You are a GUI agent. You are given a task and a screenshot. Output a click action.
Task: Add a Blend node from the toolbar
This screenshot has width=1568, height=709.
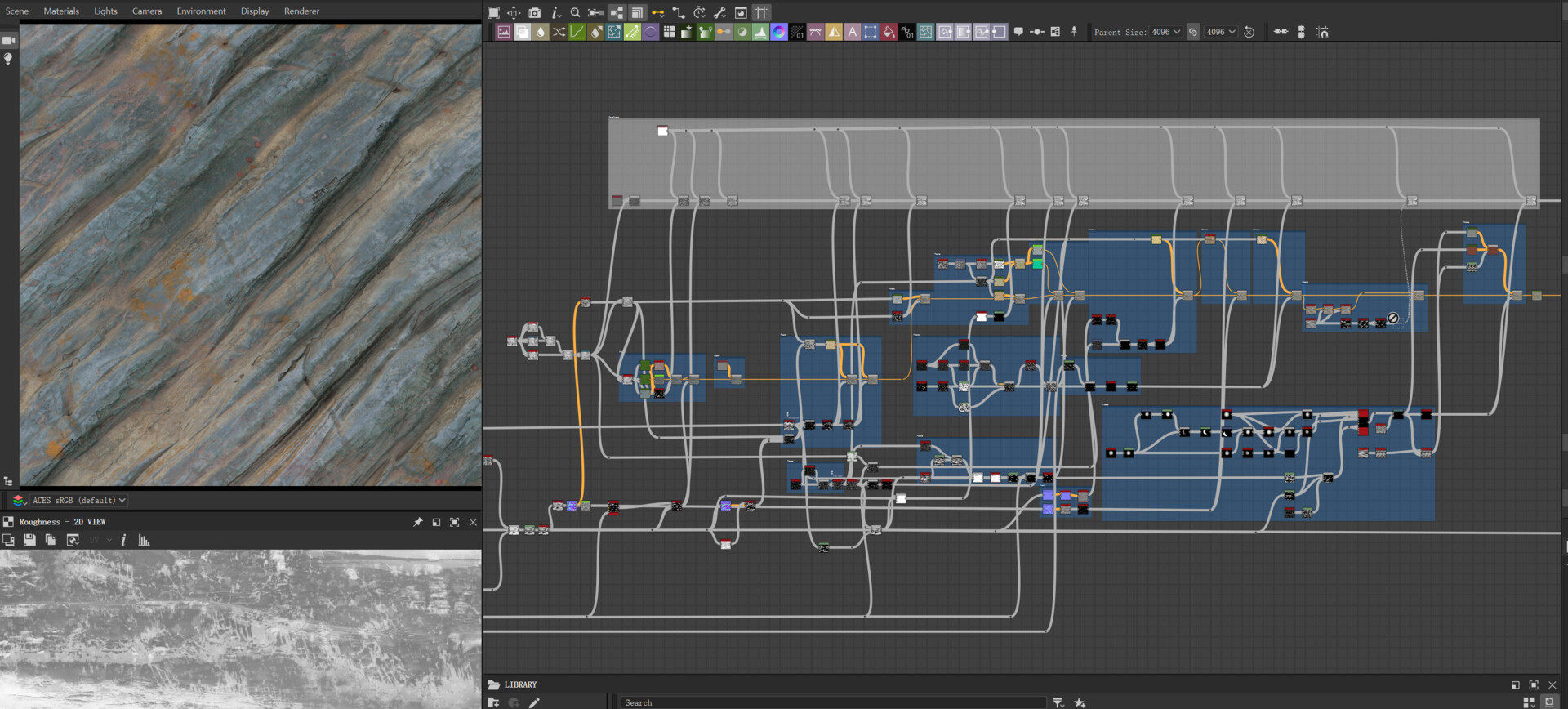tap(522, 32)
